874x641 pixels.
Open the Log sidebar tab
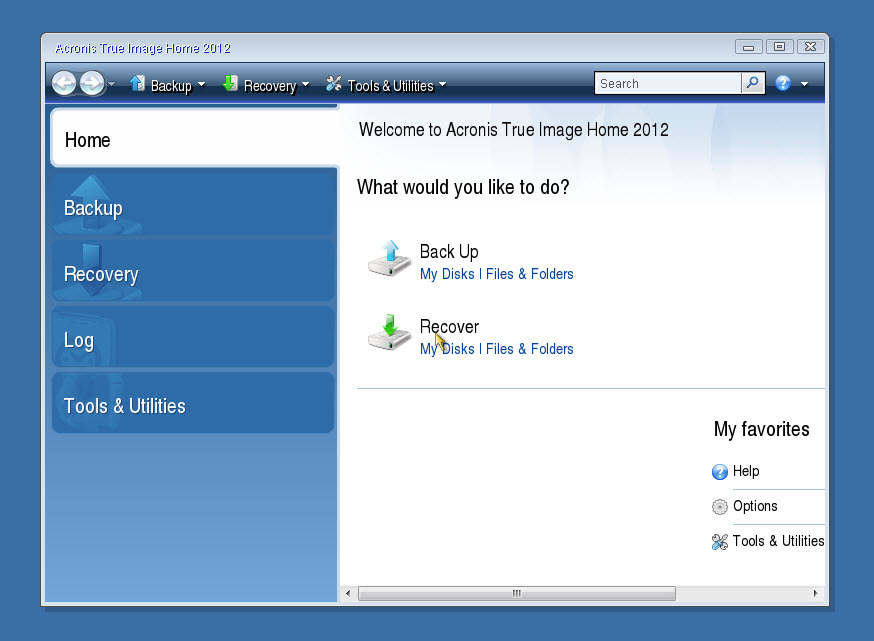193,337
